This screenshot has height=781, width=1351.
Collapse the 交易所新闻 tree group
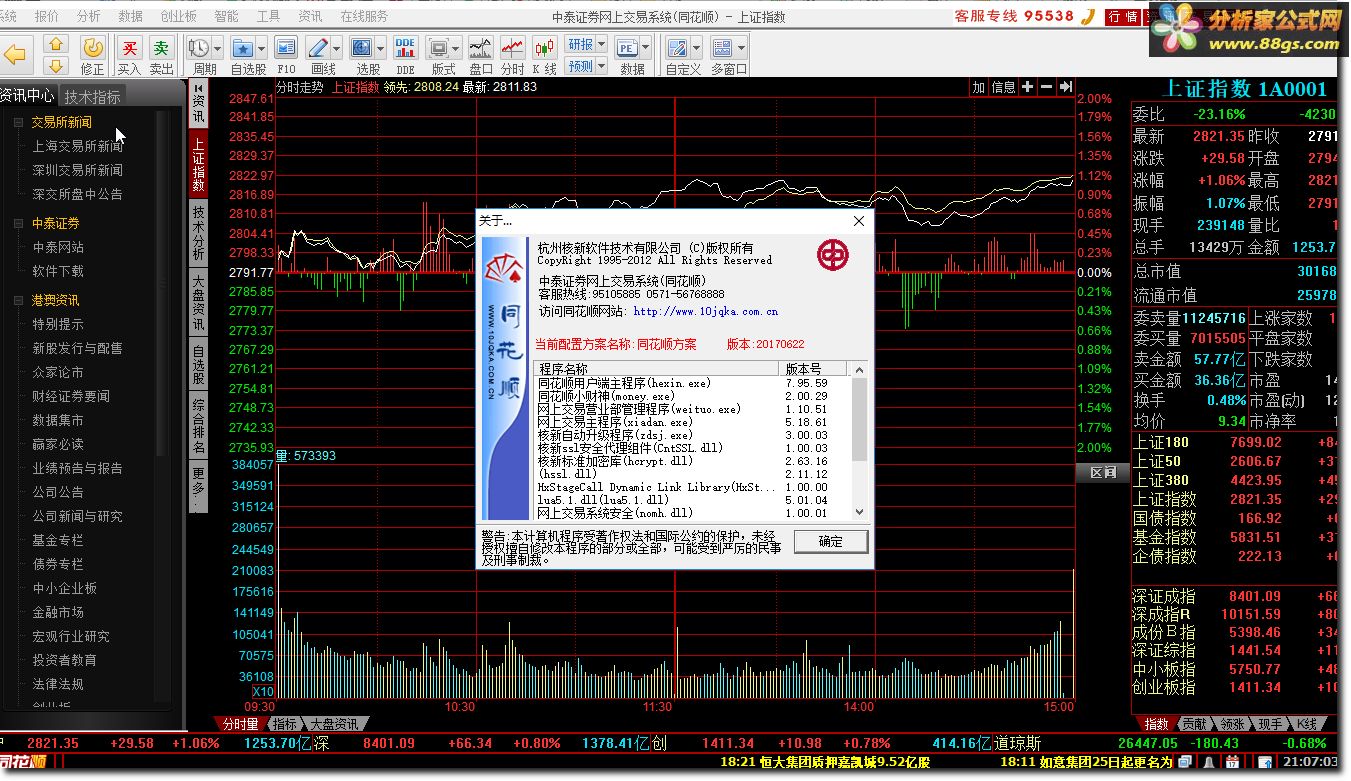click(18, 122)
